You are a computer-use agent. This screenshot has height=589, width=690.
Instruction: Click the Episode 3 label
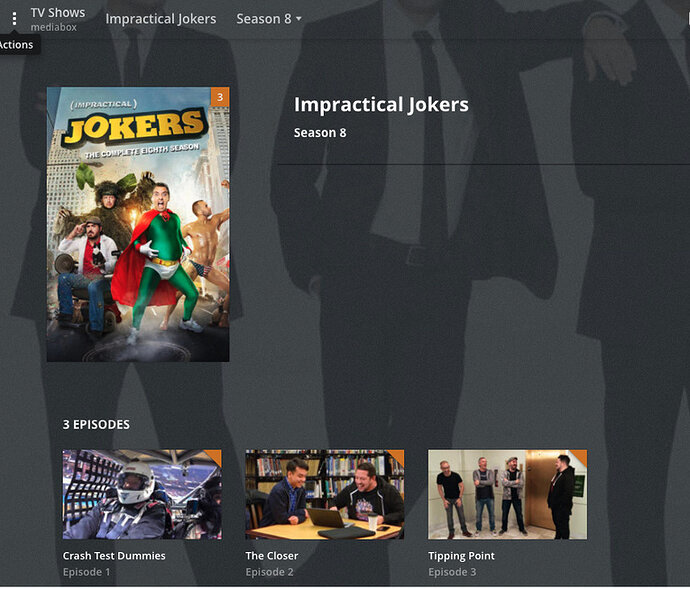pyautogui.click(x=452, y=572)
